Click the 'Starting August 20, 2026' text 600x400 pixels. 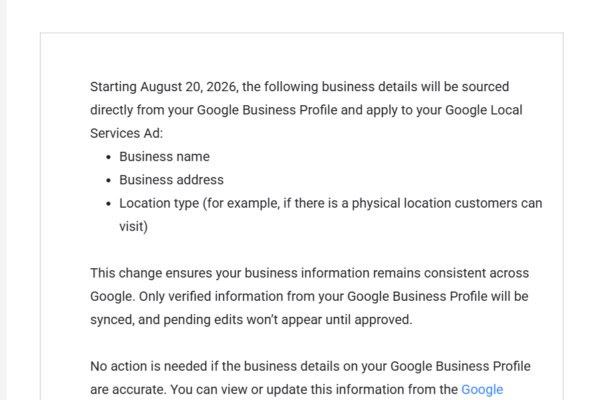(164, 87)
